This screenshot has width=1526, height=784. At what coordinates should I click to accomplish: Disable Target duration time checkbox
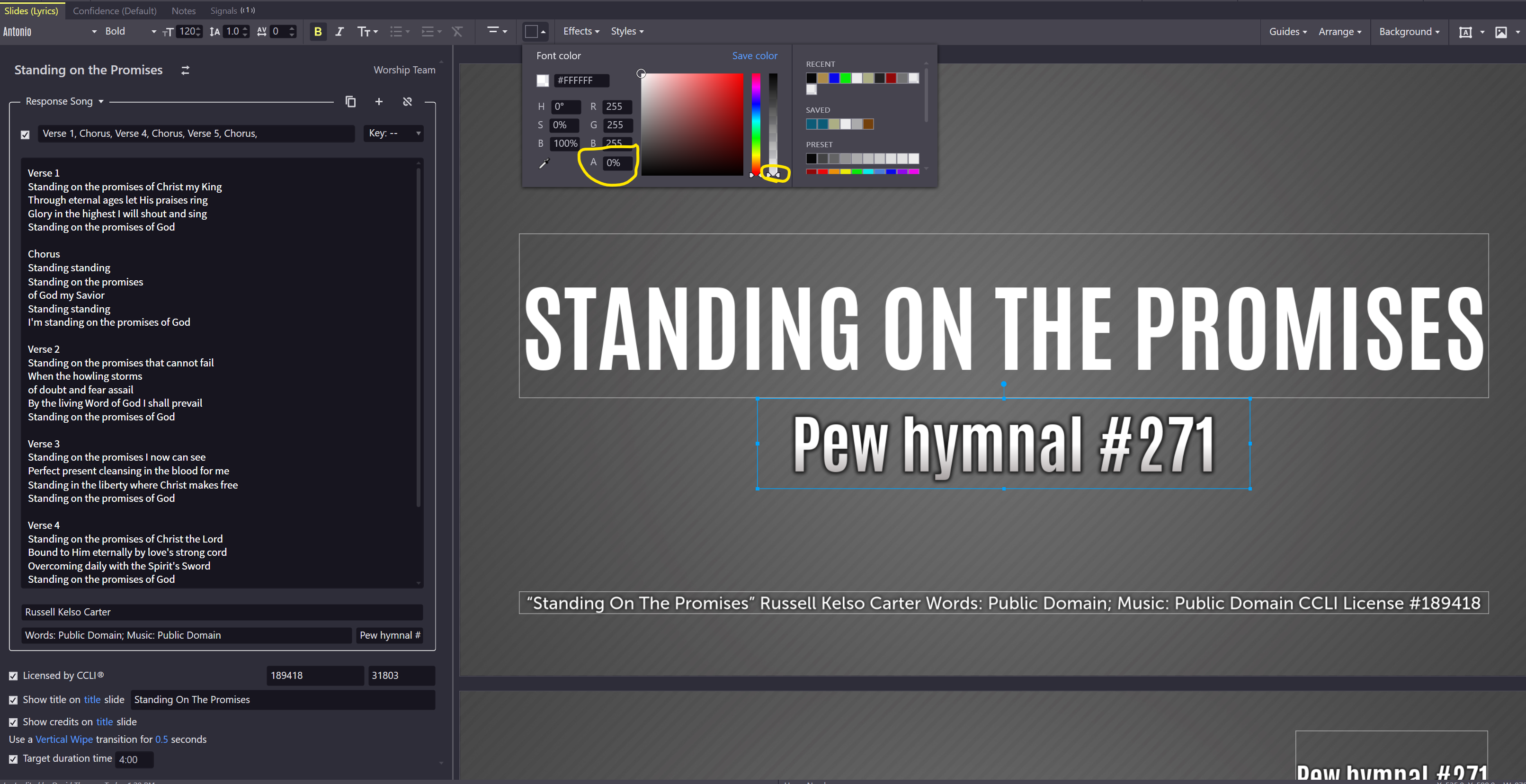[14, 758]
